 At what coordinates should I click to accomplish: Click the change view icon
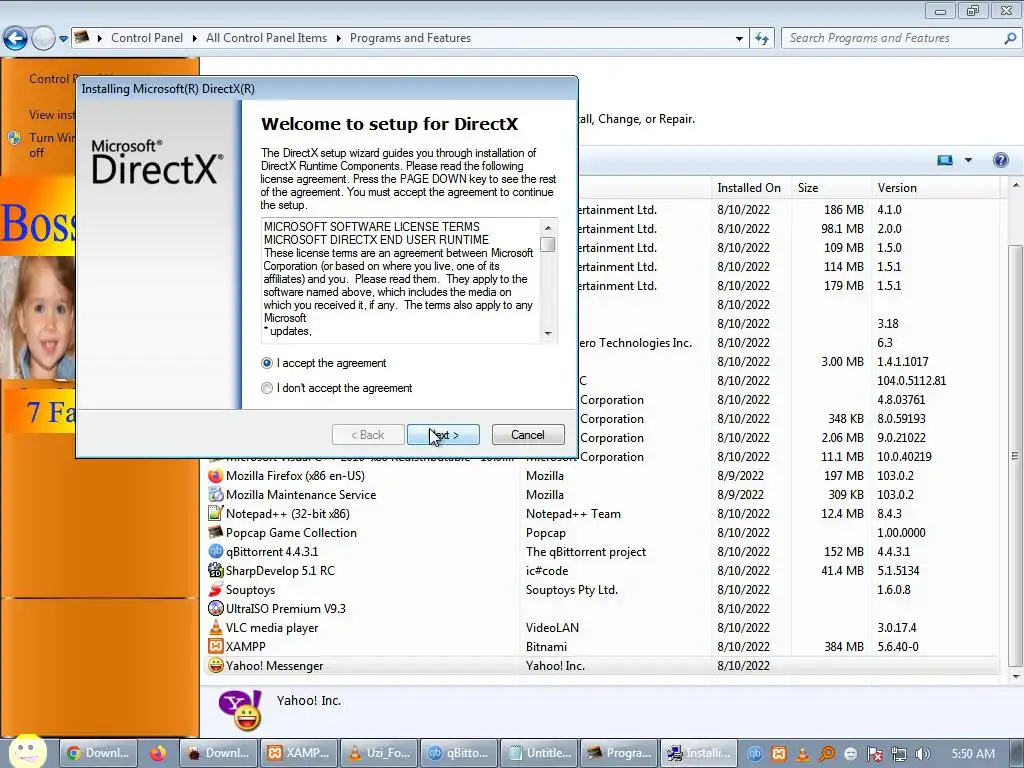[944, 160]
